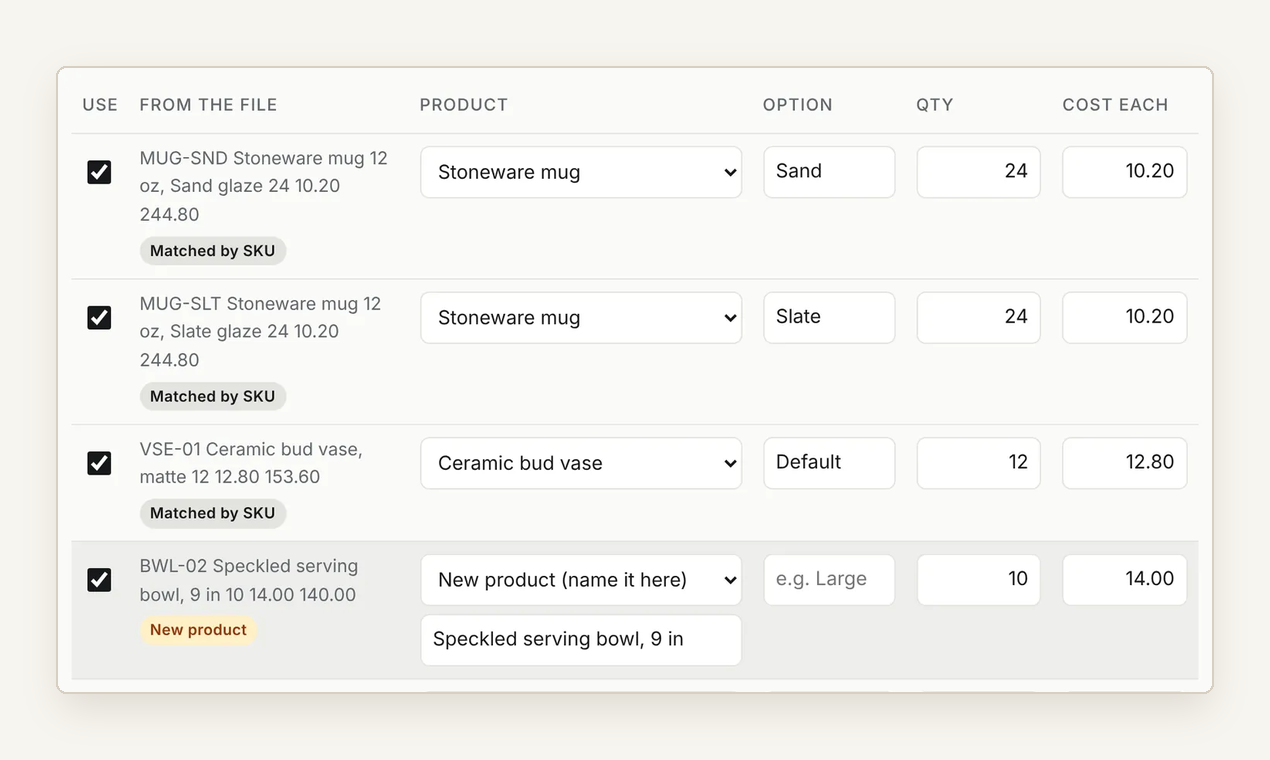This screenshot has height=760, width=1270.
Task: Click Matched by SKU badge under VSE-01
Action: (213, 513)
